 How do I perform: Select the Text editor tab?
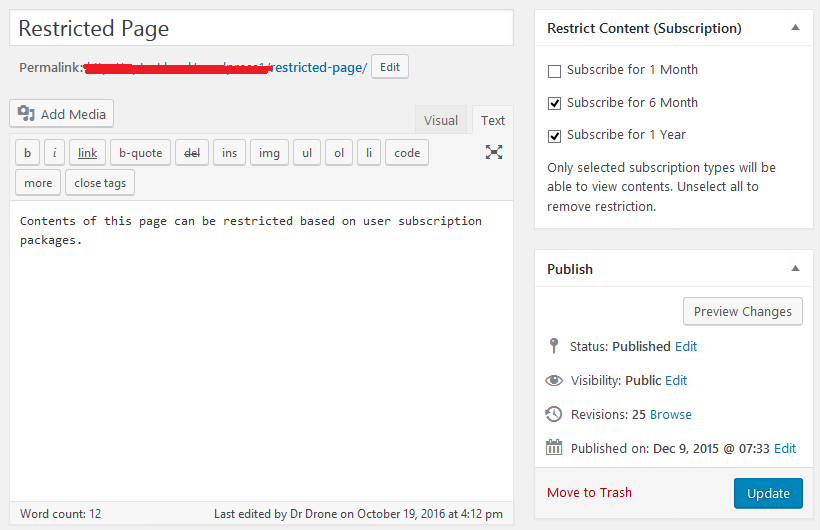pyautogui.click(x=493, y=120)
